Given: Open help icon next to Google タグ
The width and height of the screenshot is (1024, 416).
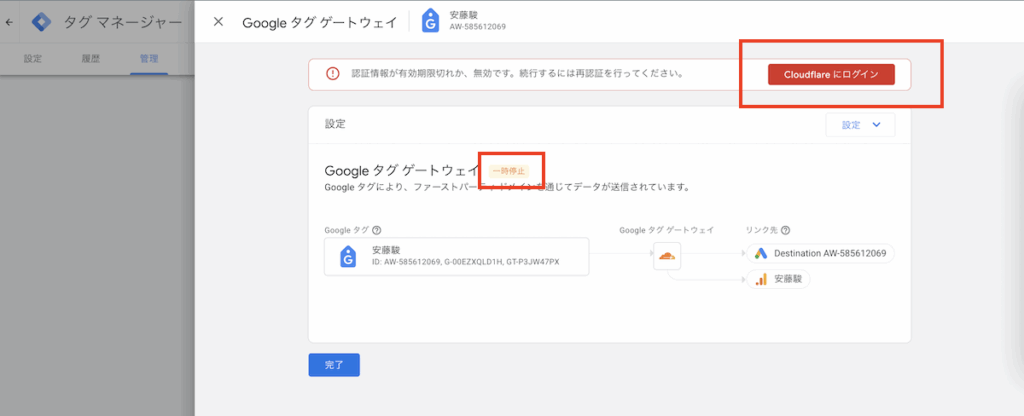Looking at the screenshot, I should pyautogui.click(x=376, y=230).
